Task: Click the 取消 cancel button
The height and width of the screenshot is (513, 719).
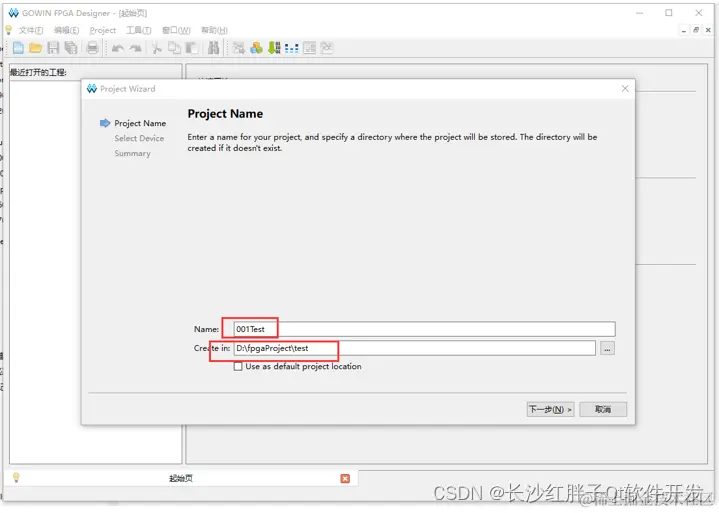Action: pos(603,409)
